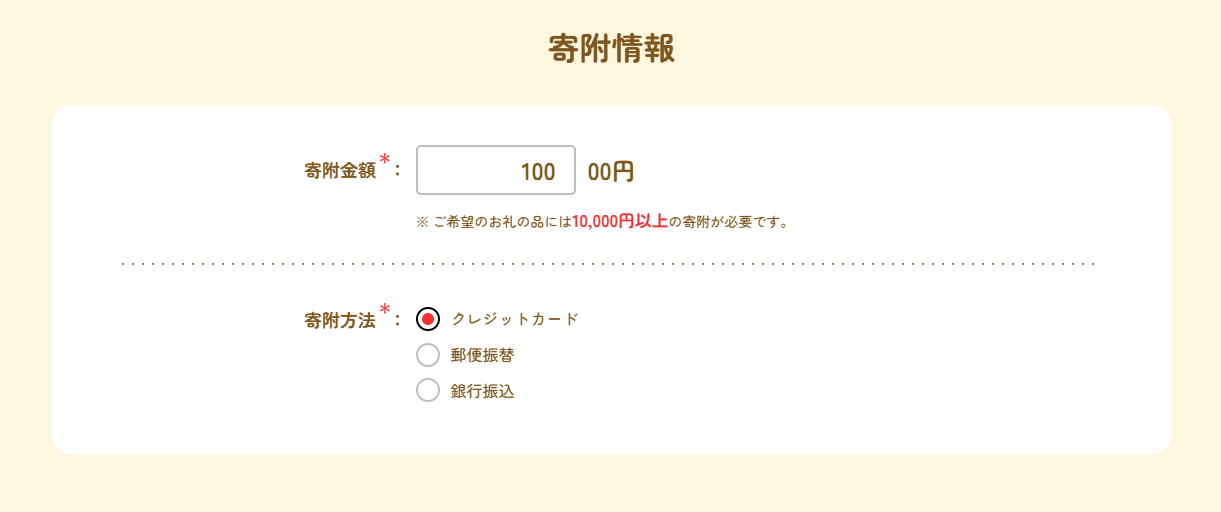This screenshot has height=512, width=1221.
Task: Click the 銀行振込 label text
Action: coord(483,391)
